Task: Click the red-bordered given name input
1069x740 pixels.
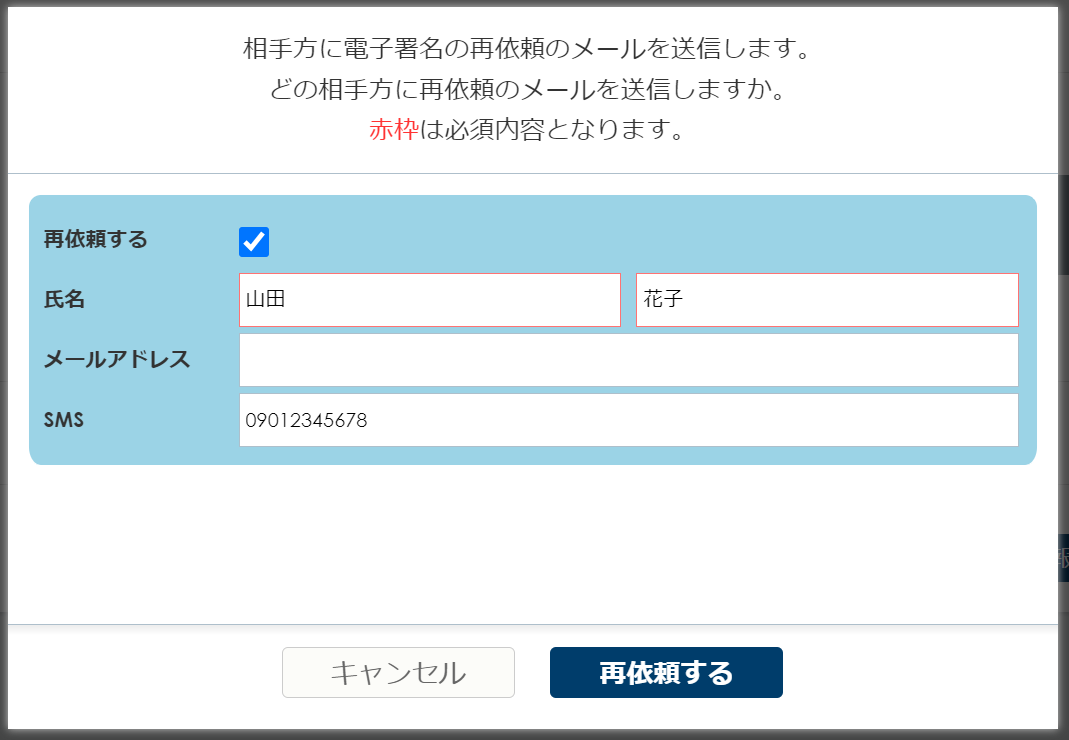Action: [826, 300]
